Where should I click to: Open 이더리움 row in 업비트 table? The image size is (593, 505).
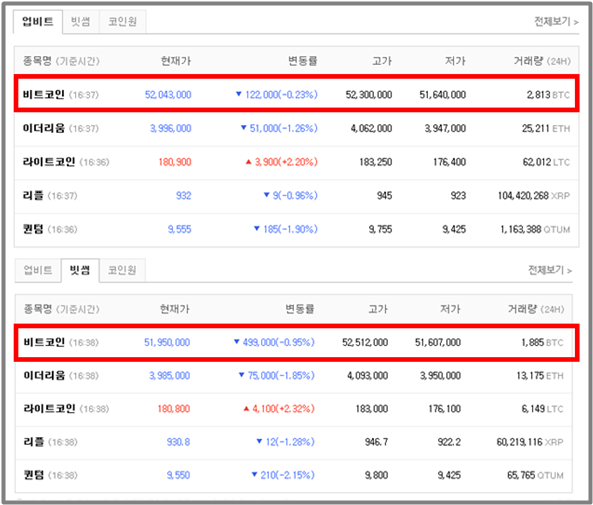296,129
